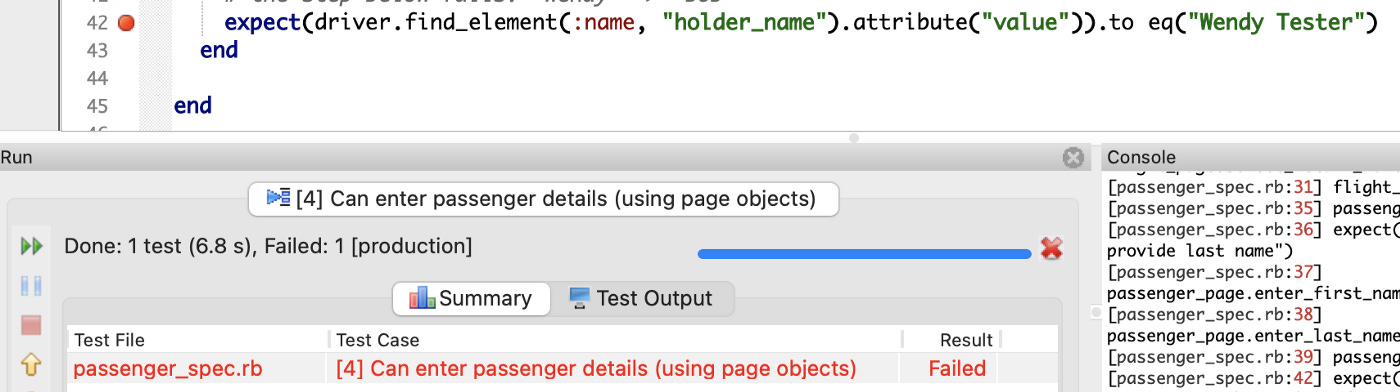Click line number 43 in the gutter
Image resolution: width=1400 pixels, height=392 pixels.
pyautogui.click(x=97, y=50)
